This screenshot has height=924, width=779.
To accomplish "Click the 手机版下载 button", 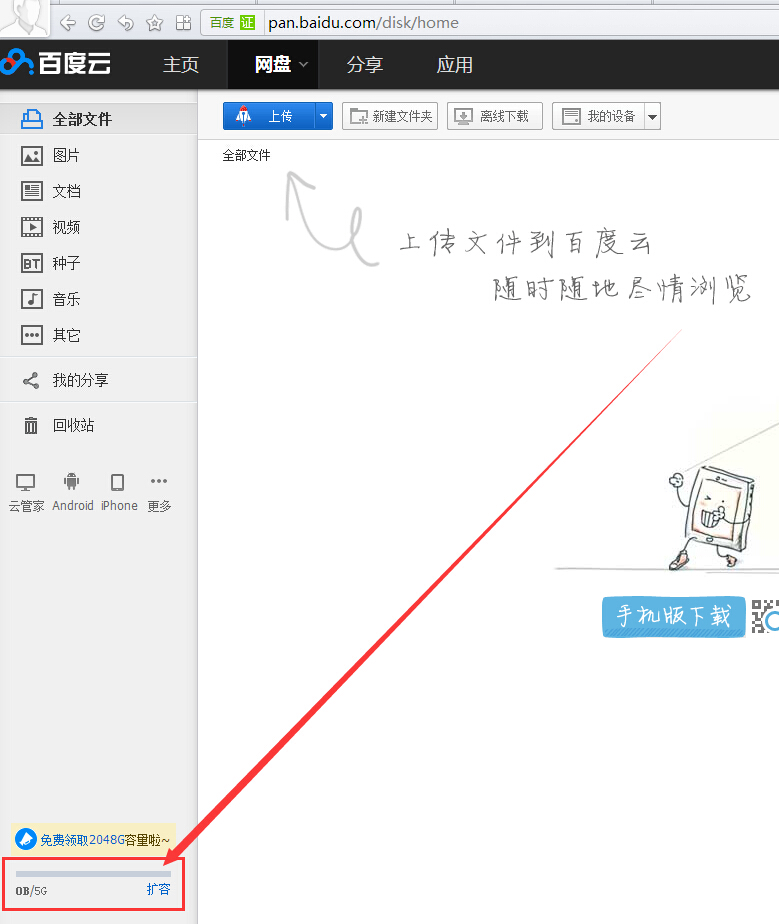I will point(674,616).
